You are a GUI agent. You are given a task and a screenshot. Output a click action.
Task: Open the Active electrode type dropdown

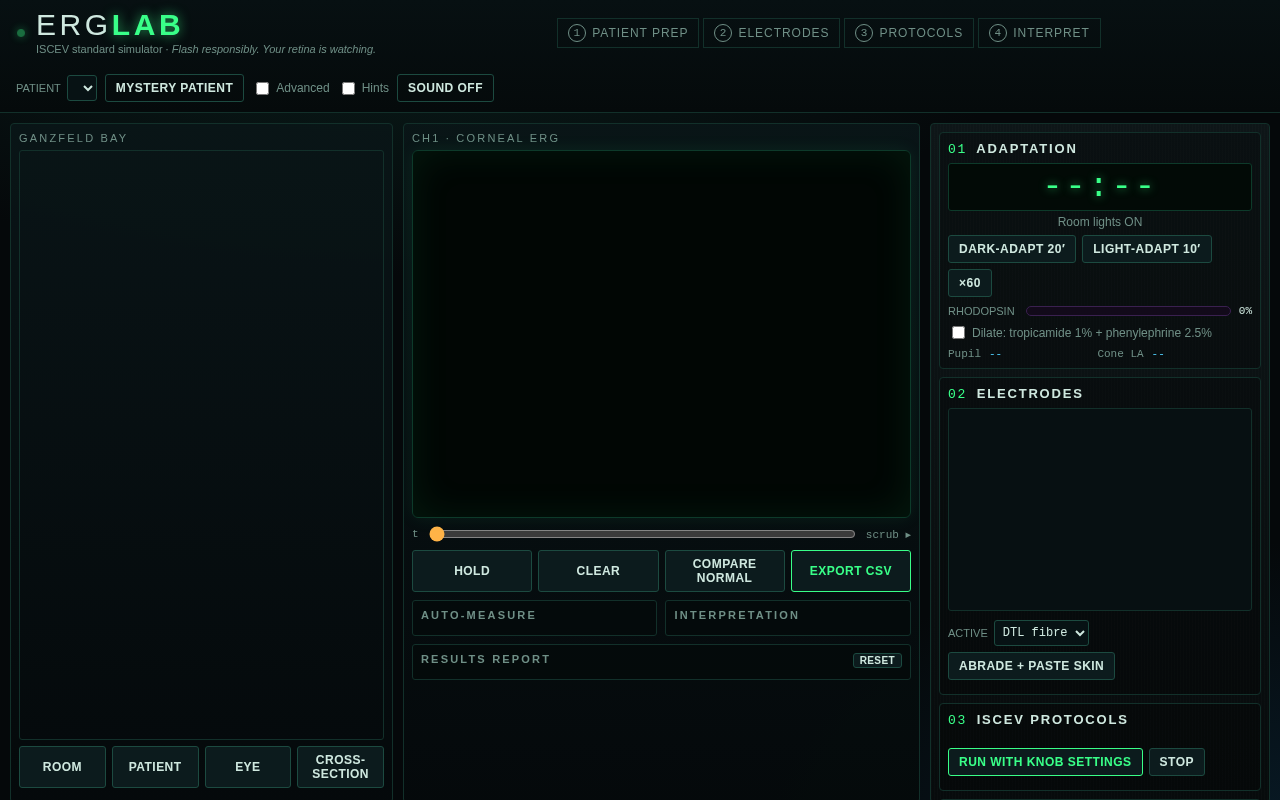[x=1041, y=633]
